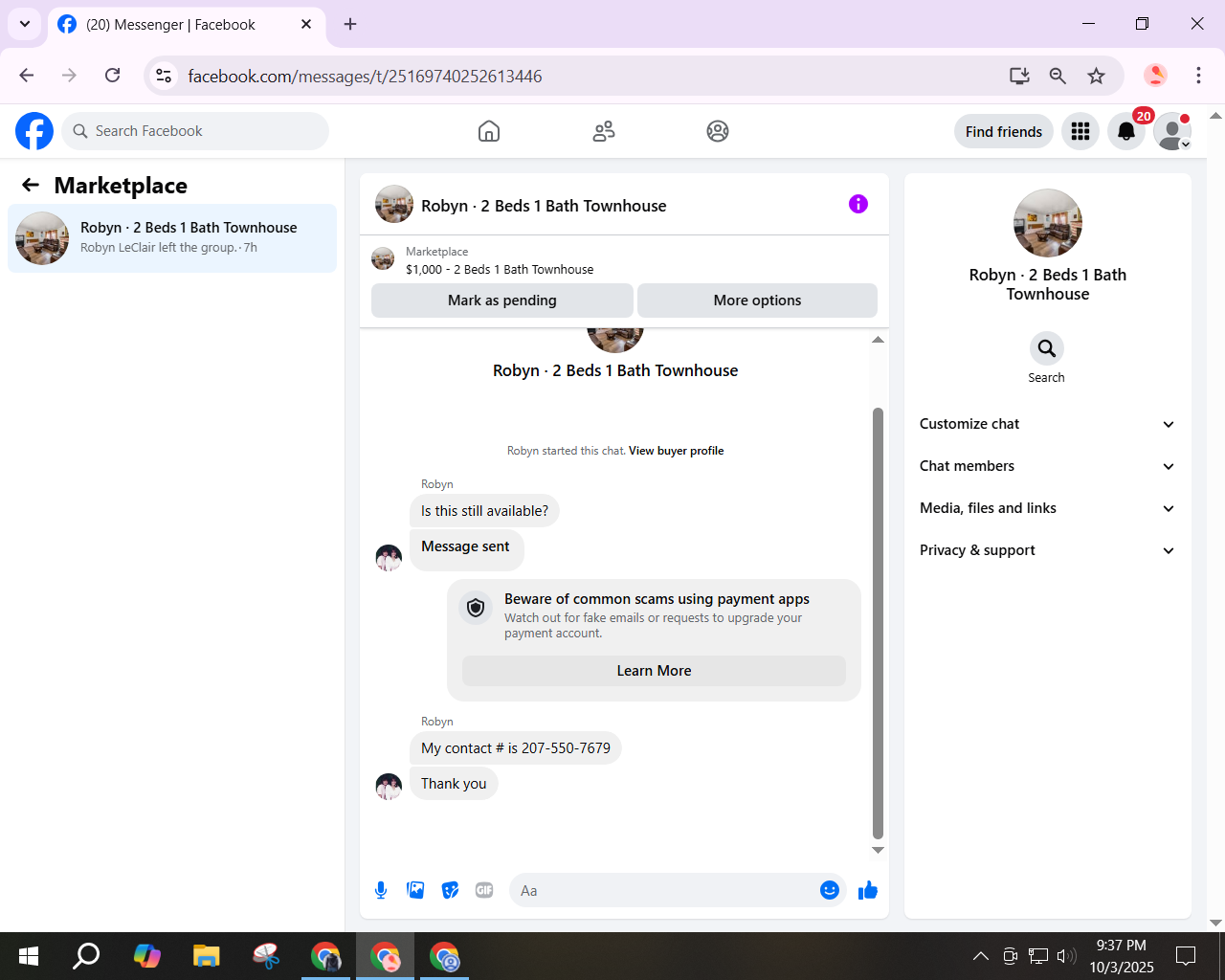Open View buyer profile link
This screenshot has height=980, width=1225.
676,451
